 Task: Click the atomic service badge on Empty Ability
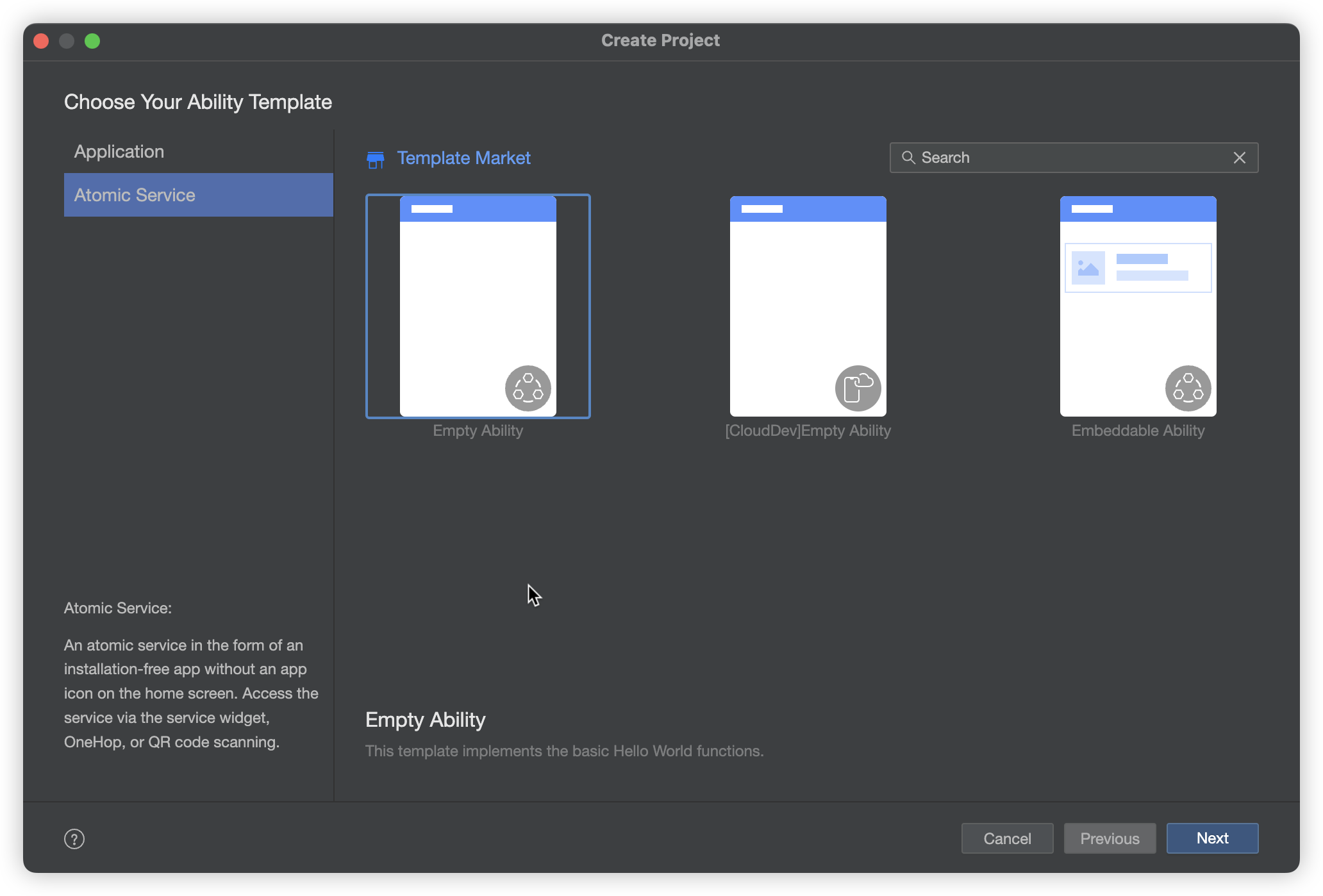[528, 388]
